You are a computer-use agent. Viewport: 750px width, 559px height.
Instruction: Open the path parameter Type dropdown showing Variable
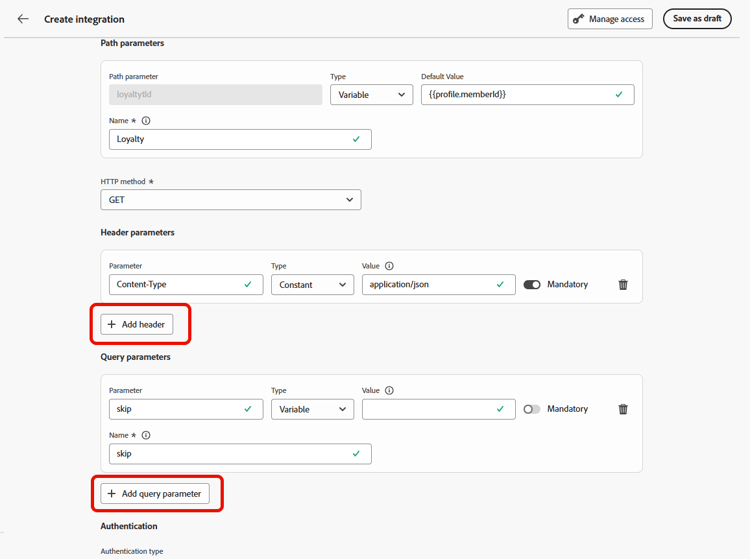371,95
